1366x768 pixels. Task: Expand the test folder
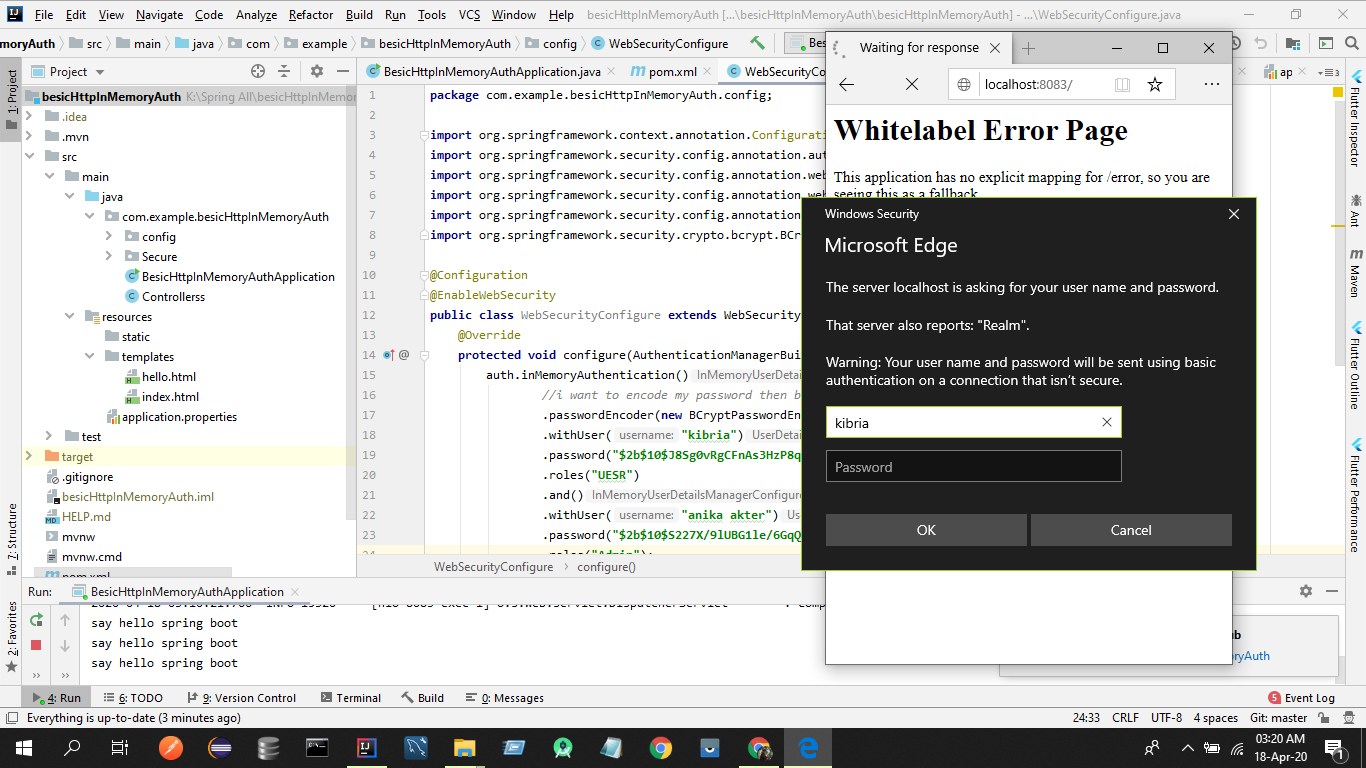pos(47,436)
